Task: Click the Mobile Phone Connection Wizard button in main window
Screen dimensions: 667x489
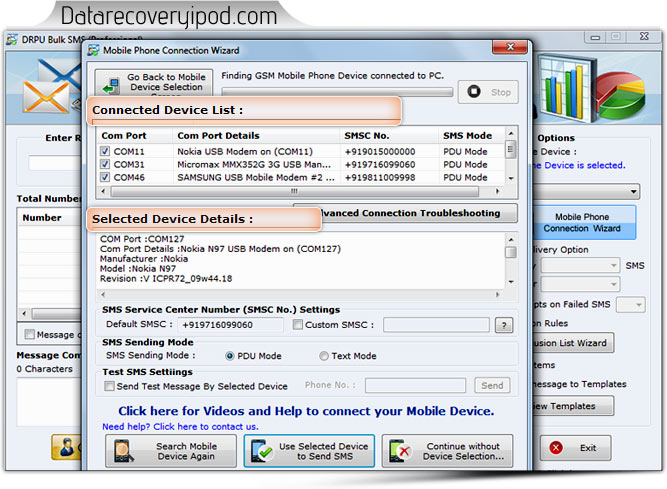Action: click(x=584, y=223)
